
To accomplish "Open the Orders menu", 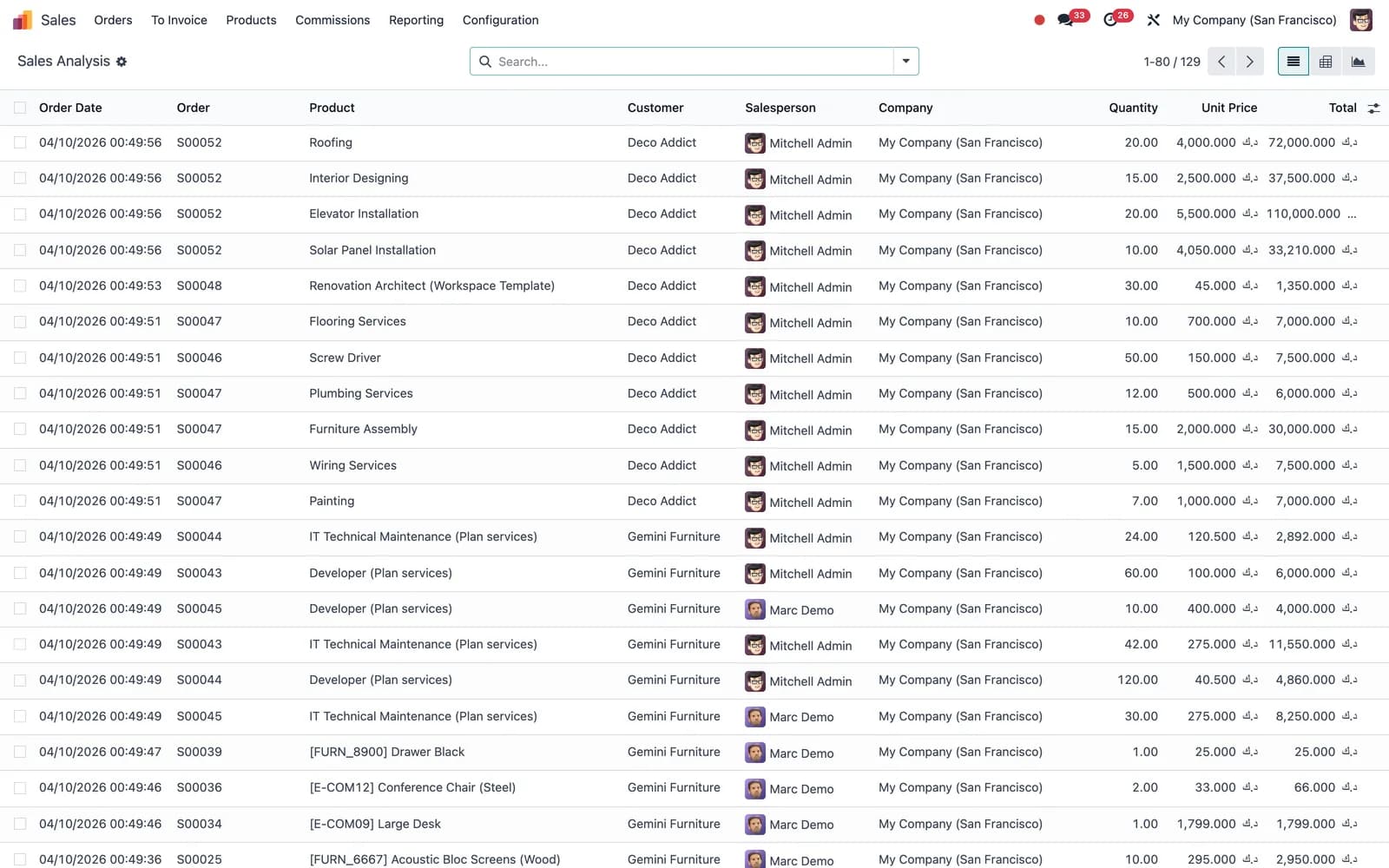I will point(113,20).
